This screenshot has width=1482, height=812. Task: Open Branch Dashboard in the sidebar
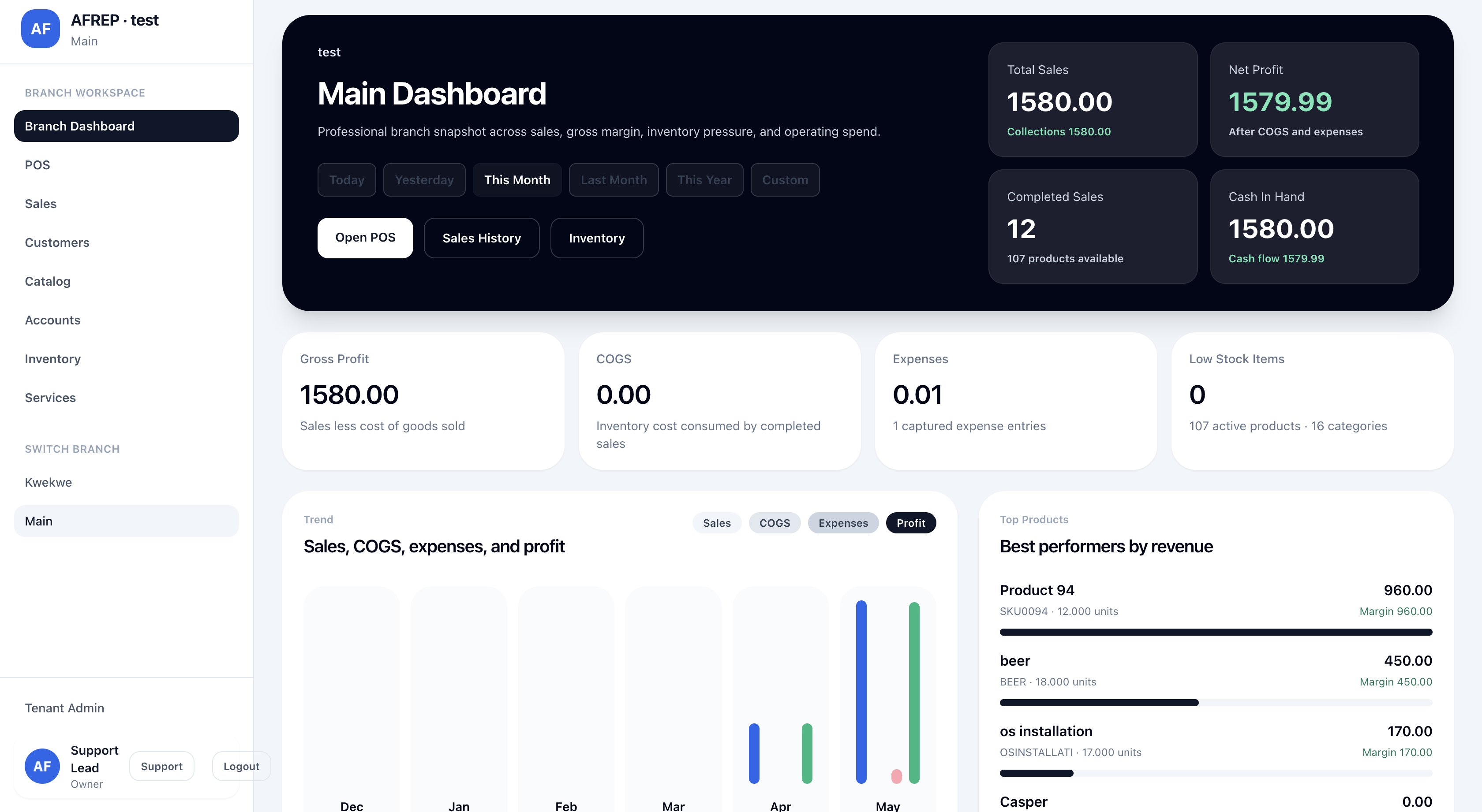tap(126, 126)
